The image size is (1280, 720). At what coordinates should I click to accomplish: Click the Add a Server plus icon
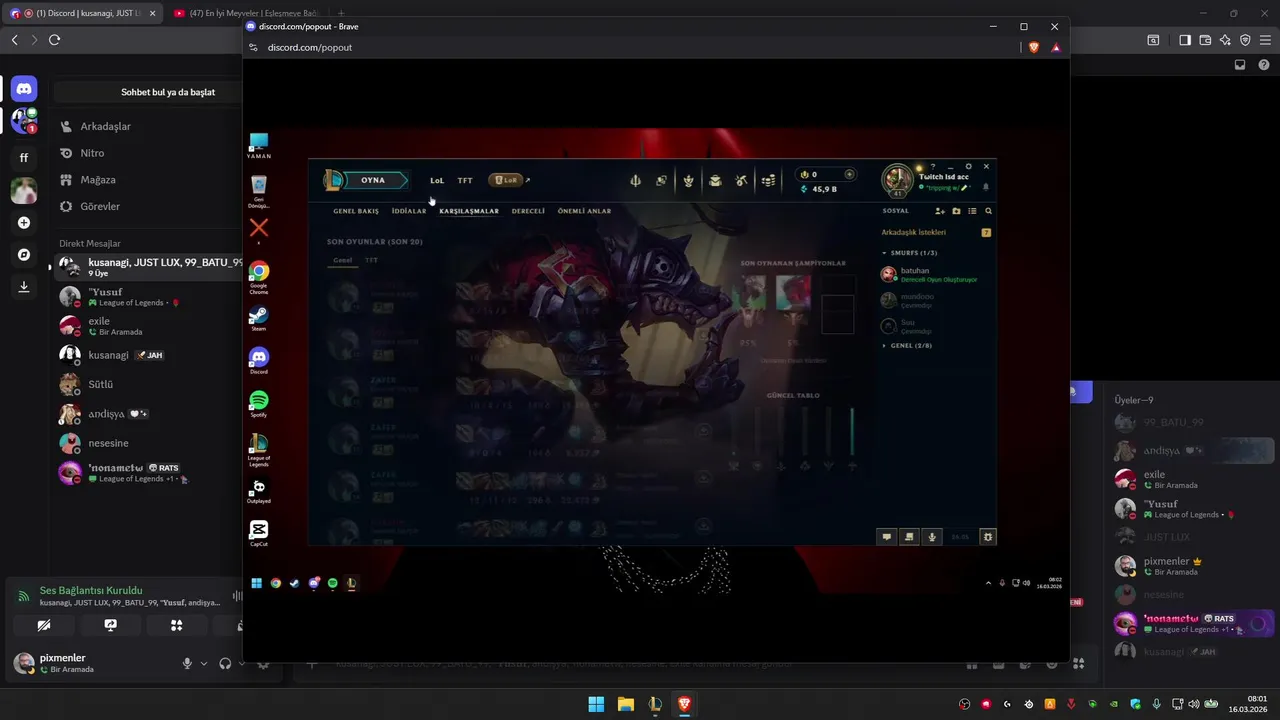tap(24, 223)
